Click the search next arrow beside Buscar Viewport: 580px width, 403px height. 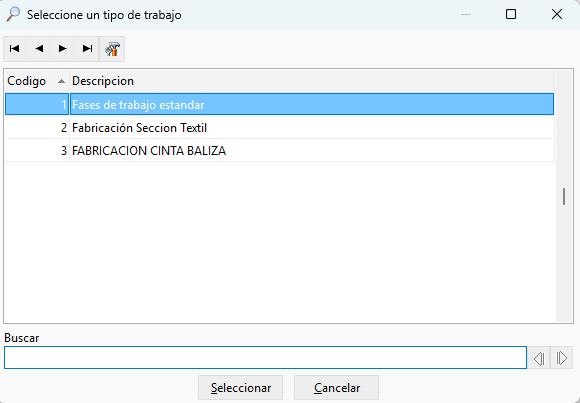562,358
